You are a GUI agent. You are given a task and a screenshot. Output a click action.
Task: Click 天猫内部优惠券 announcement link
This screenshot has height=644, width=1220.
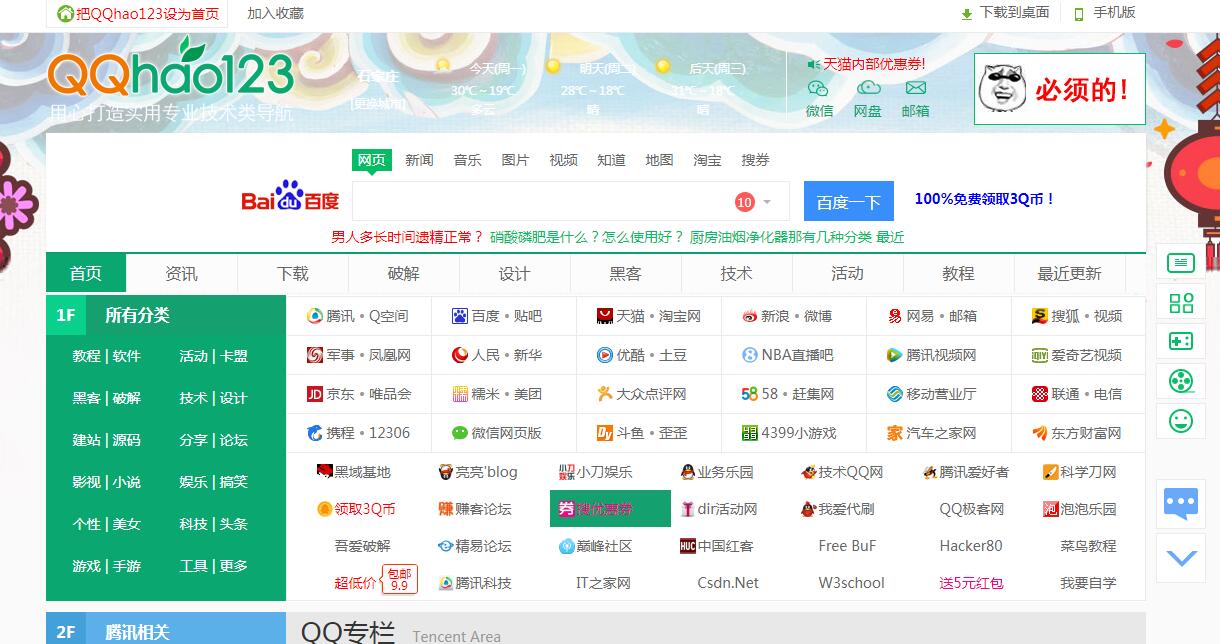(874, 64)
